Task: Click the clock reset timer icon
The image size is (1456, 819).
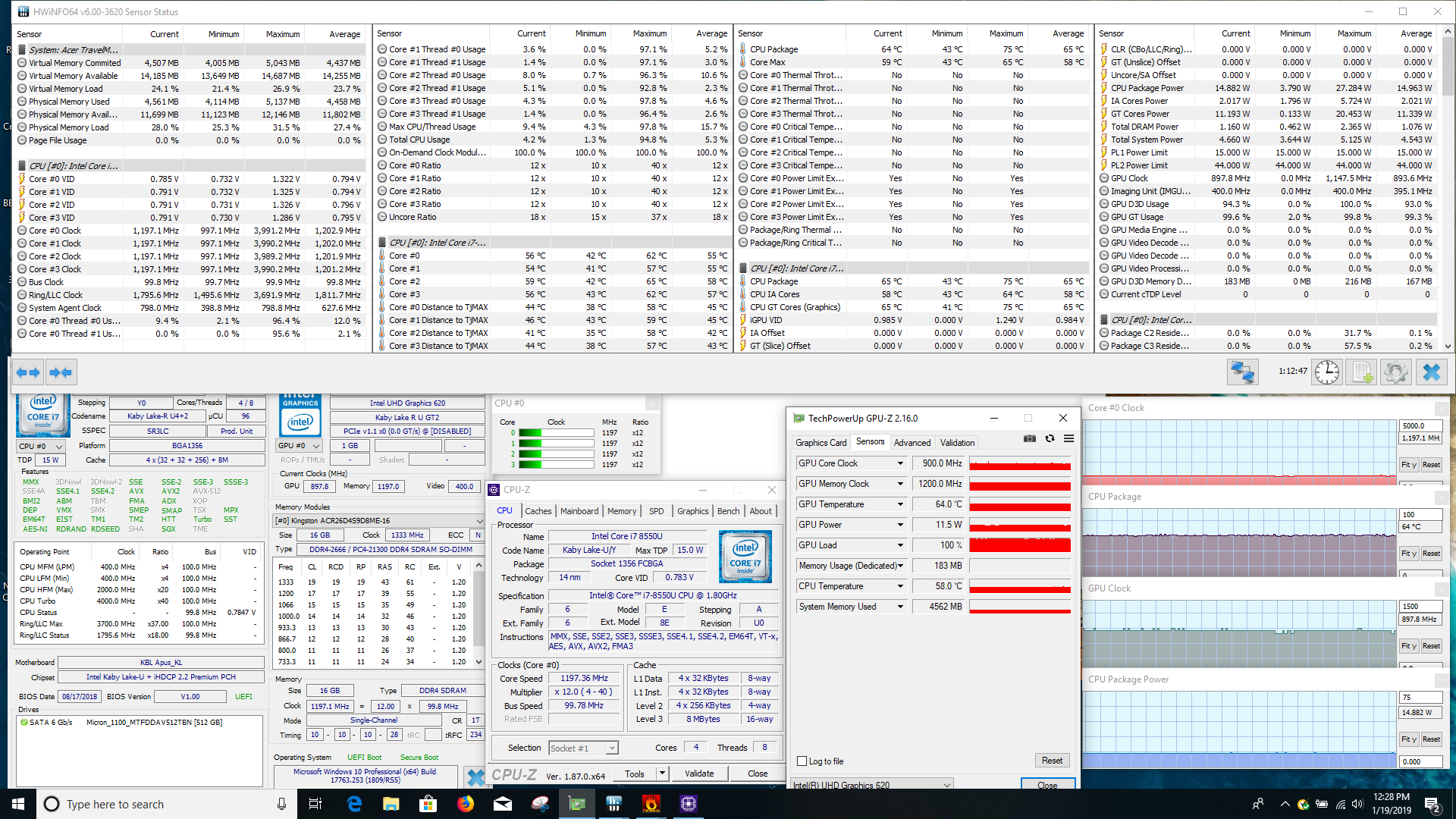Action: 1327,372
